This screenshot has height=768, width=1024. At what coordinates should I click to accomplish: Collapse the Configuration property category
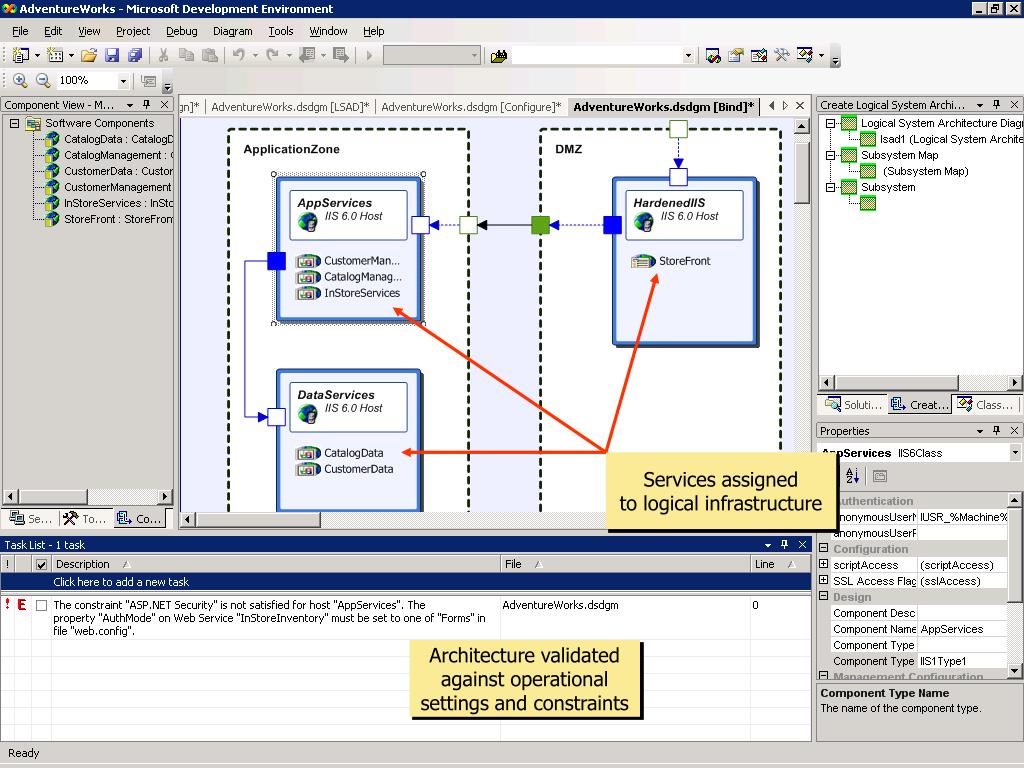click(x=824, y=548)
